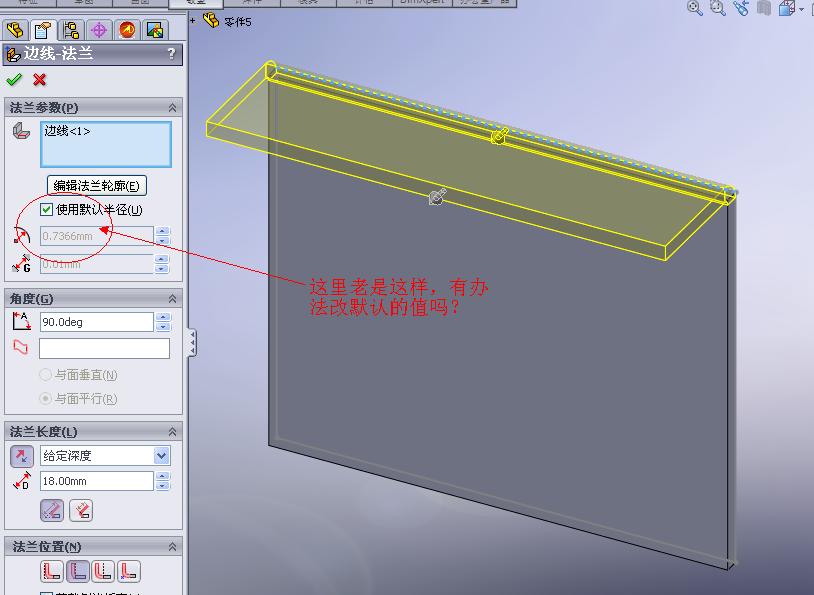Select Outer Virtual Sharp length option
The image size is (814, 595).
tap(52, 510)
